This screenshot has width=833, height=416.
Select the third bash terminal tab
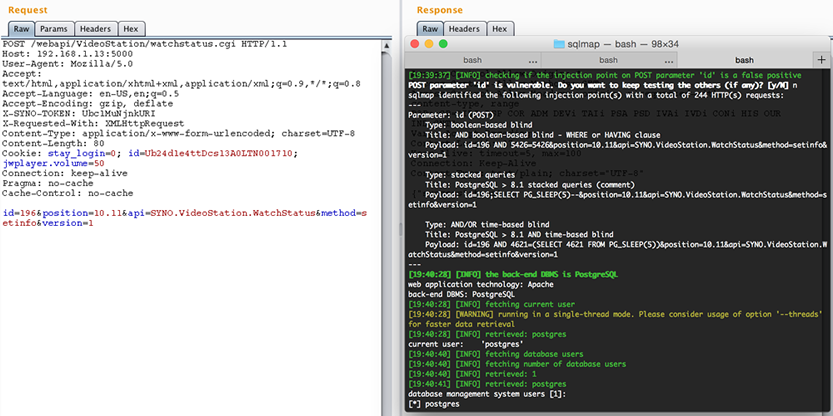[745, 60]
